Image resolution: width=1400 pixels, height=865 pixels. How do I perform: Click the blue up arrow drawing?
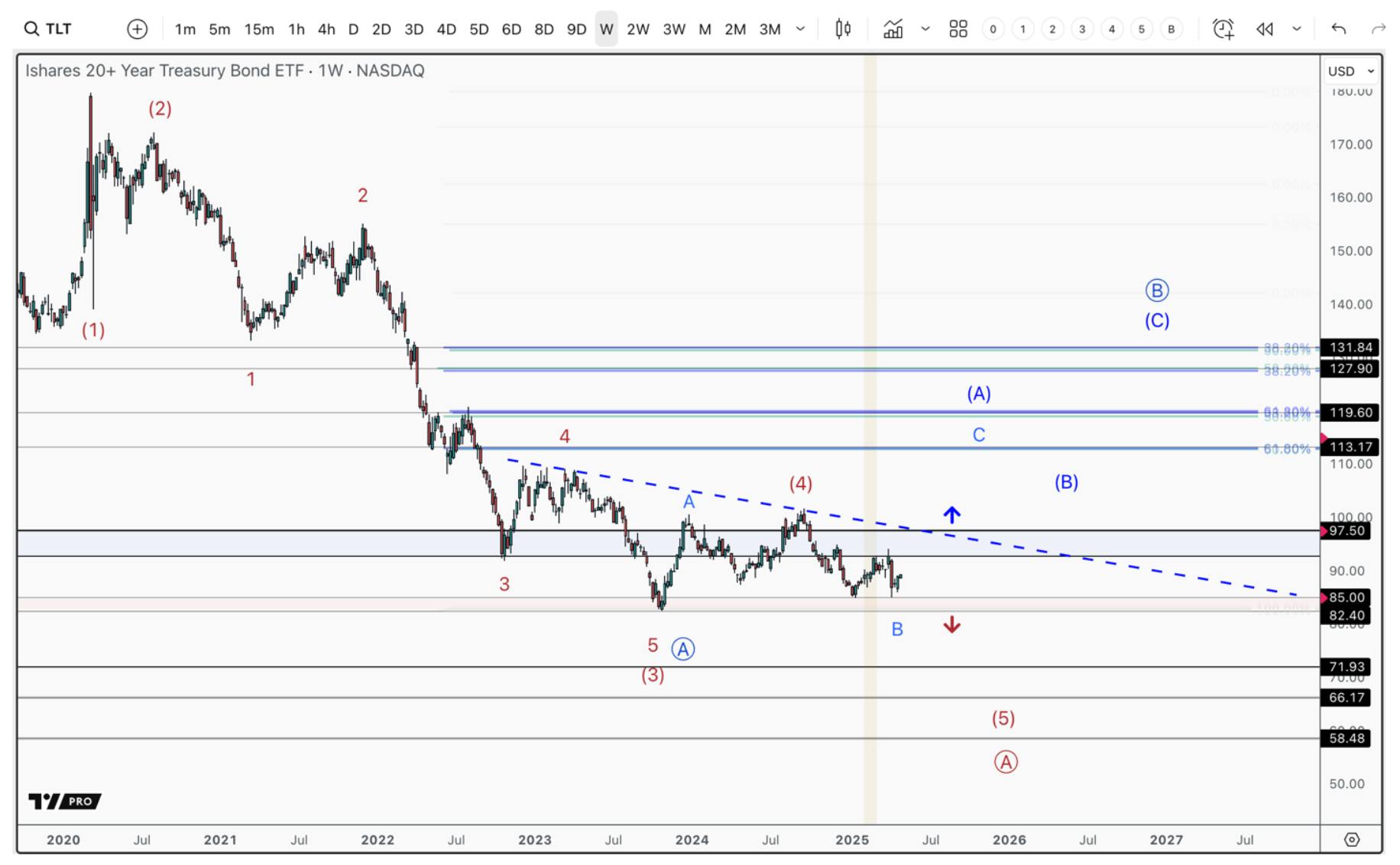[x=951, y=515]
